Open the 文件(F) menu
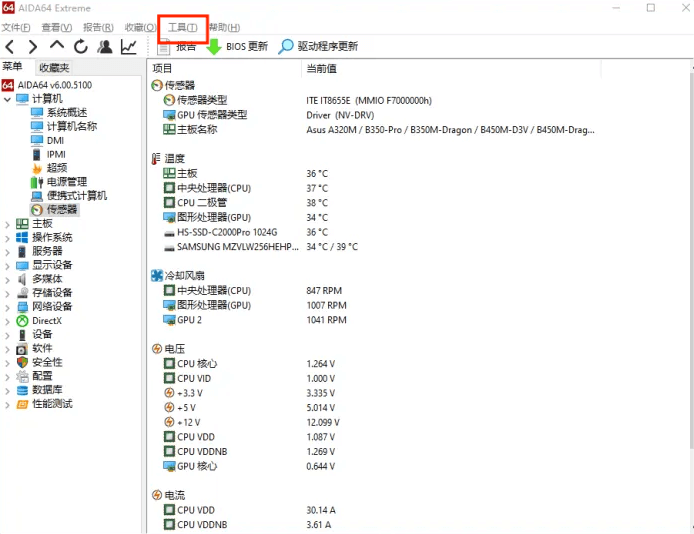 pos(15,27)
